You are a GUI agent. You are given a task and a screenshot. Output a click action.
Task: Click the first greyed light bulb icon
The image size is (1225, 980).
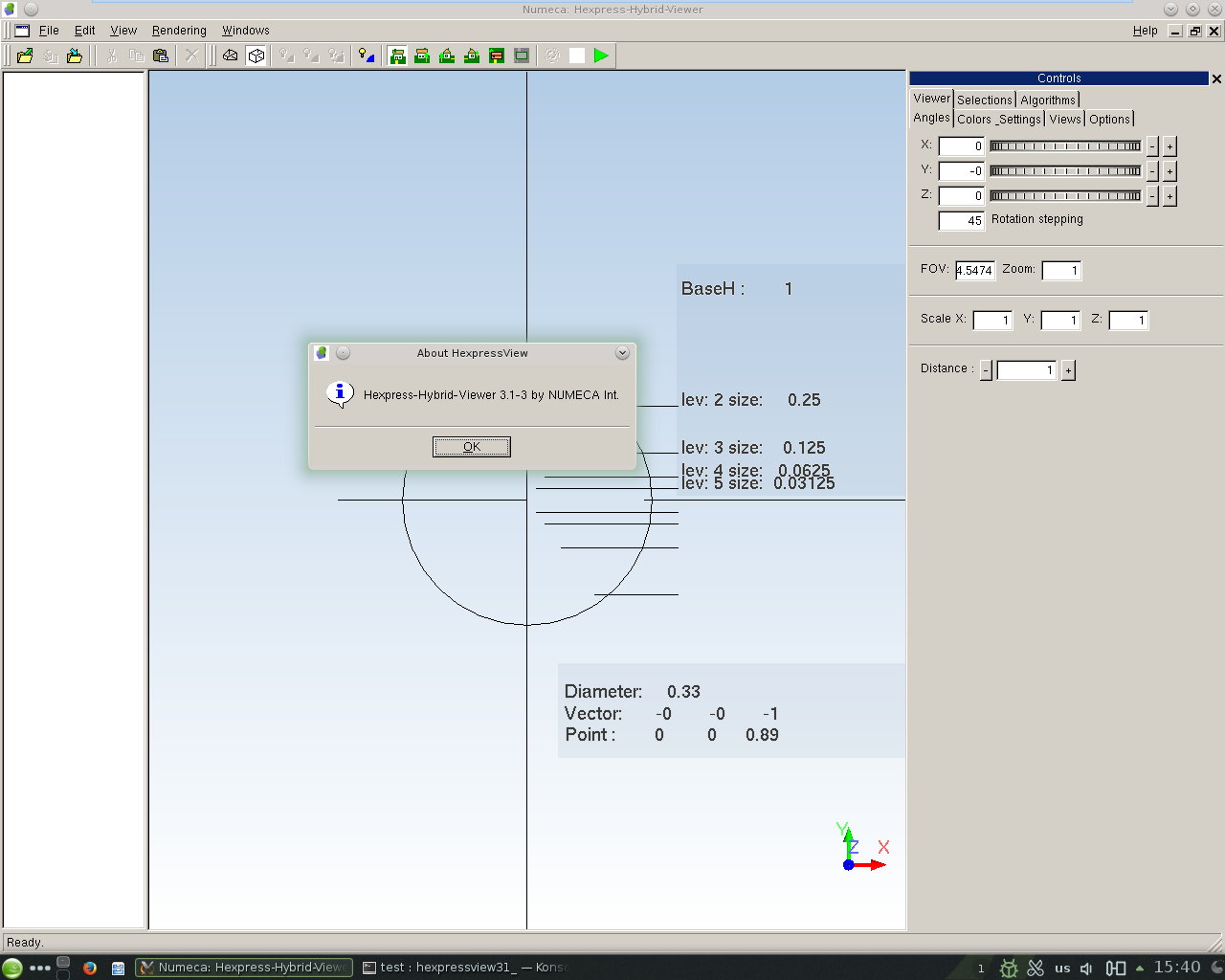tap(287, 56)
